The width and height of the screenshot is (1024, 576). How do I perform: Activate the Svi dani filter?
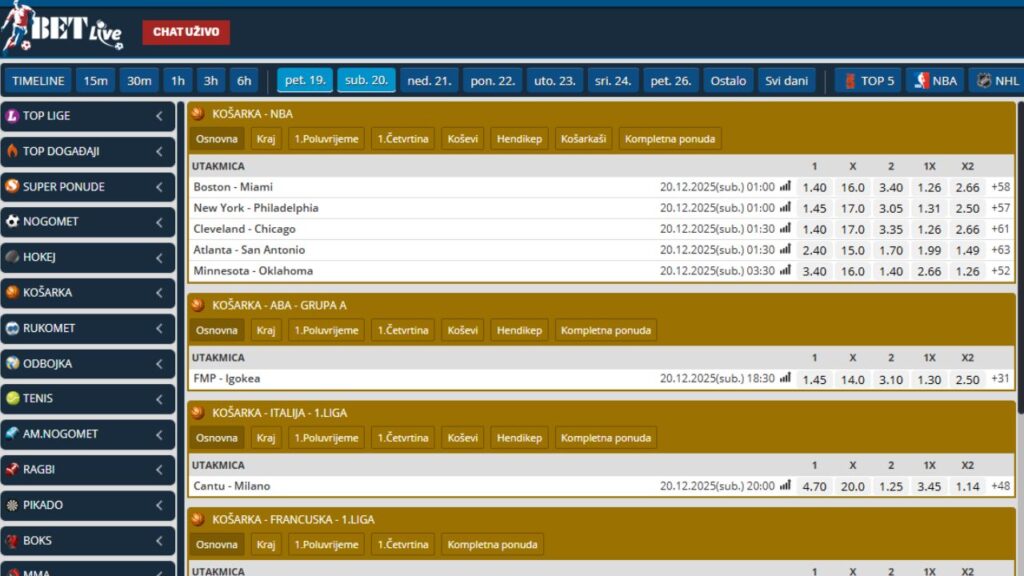point(789,80)
